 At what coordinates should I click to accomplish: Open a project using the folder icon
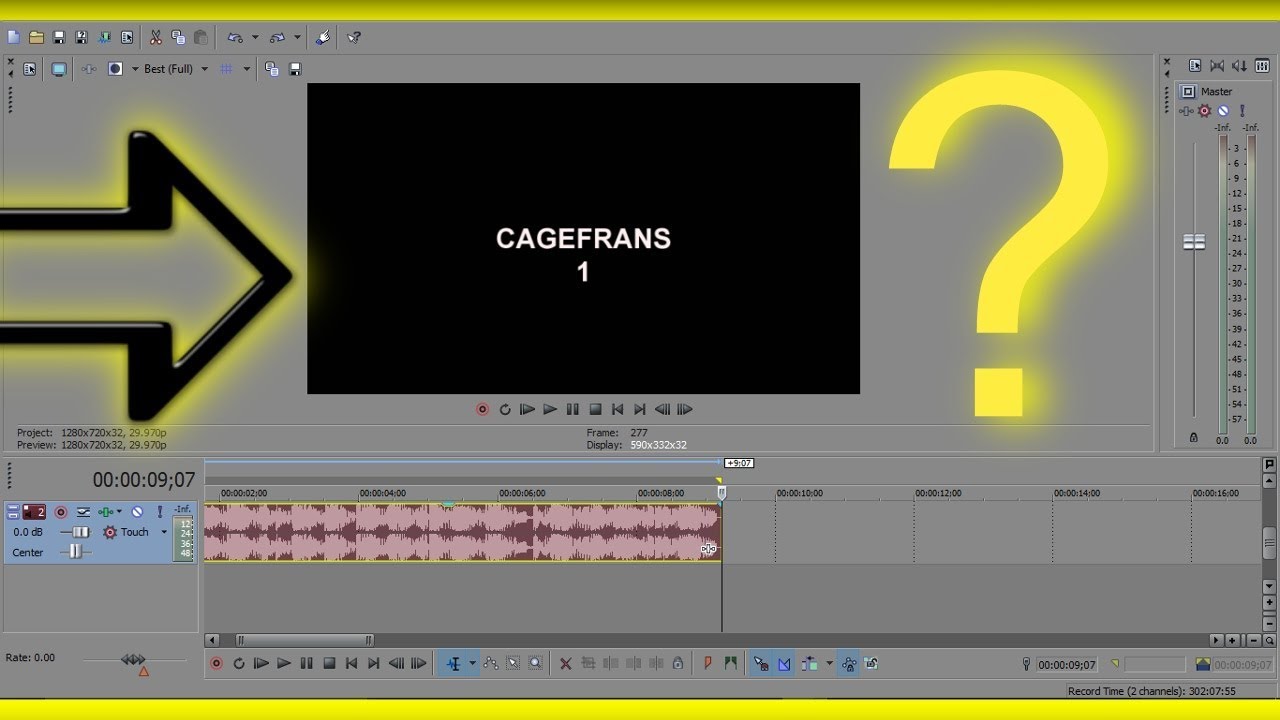click(x=36, y=37)
